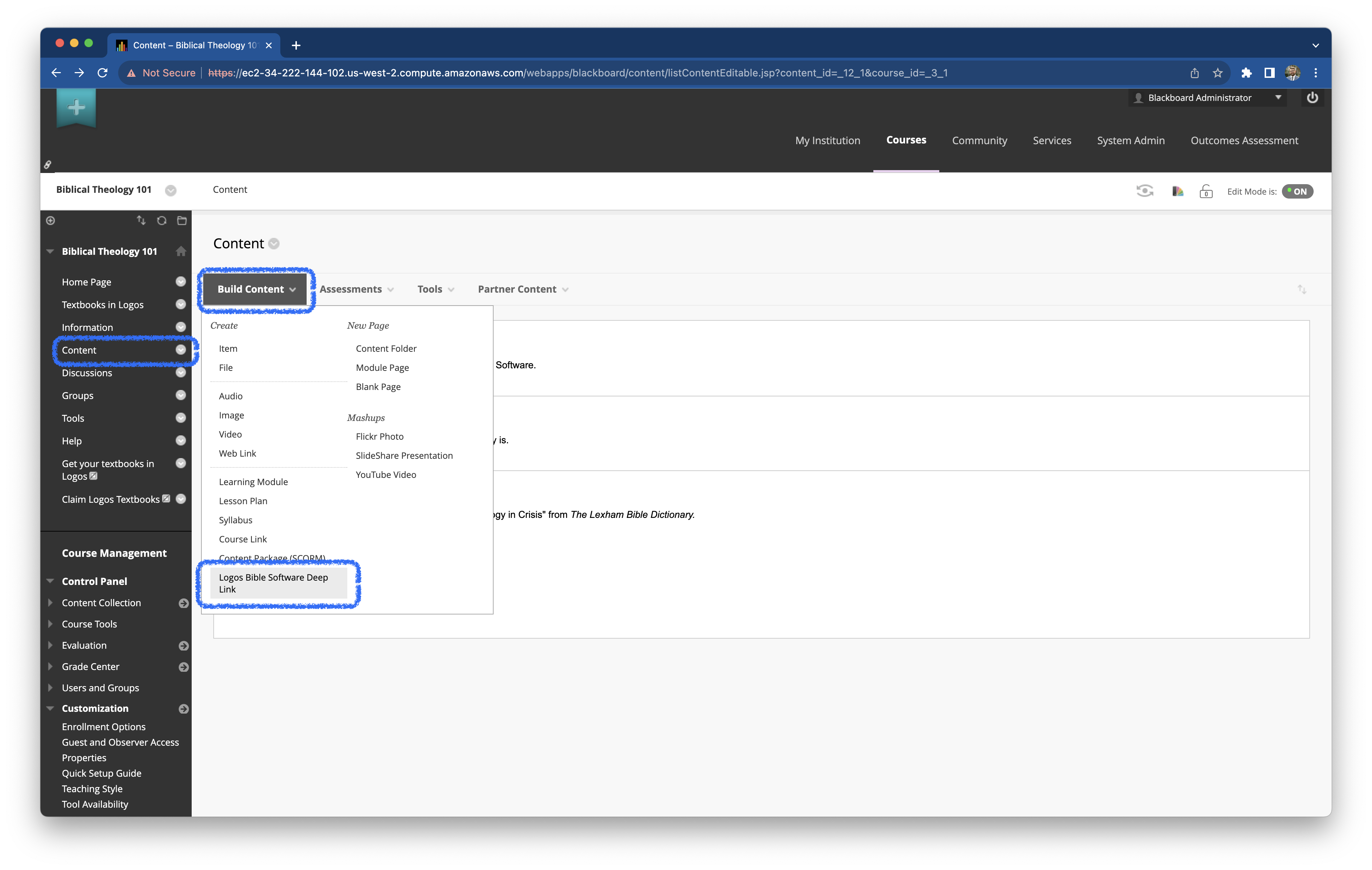This screenshot has width=1372, height=870.
Task: Open the Partner Content dropdown
Action: click(x=523, y=289)
